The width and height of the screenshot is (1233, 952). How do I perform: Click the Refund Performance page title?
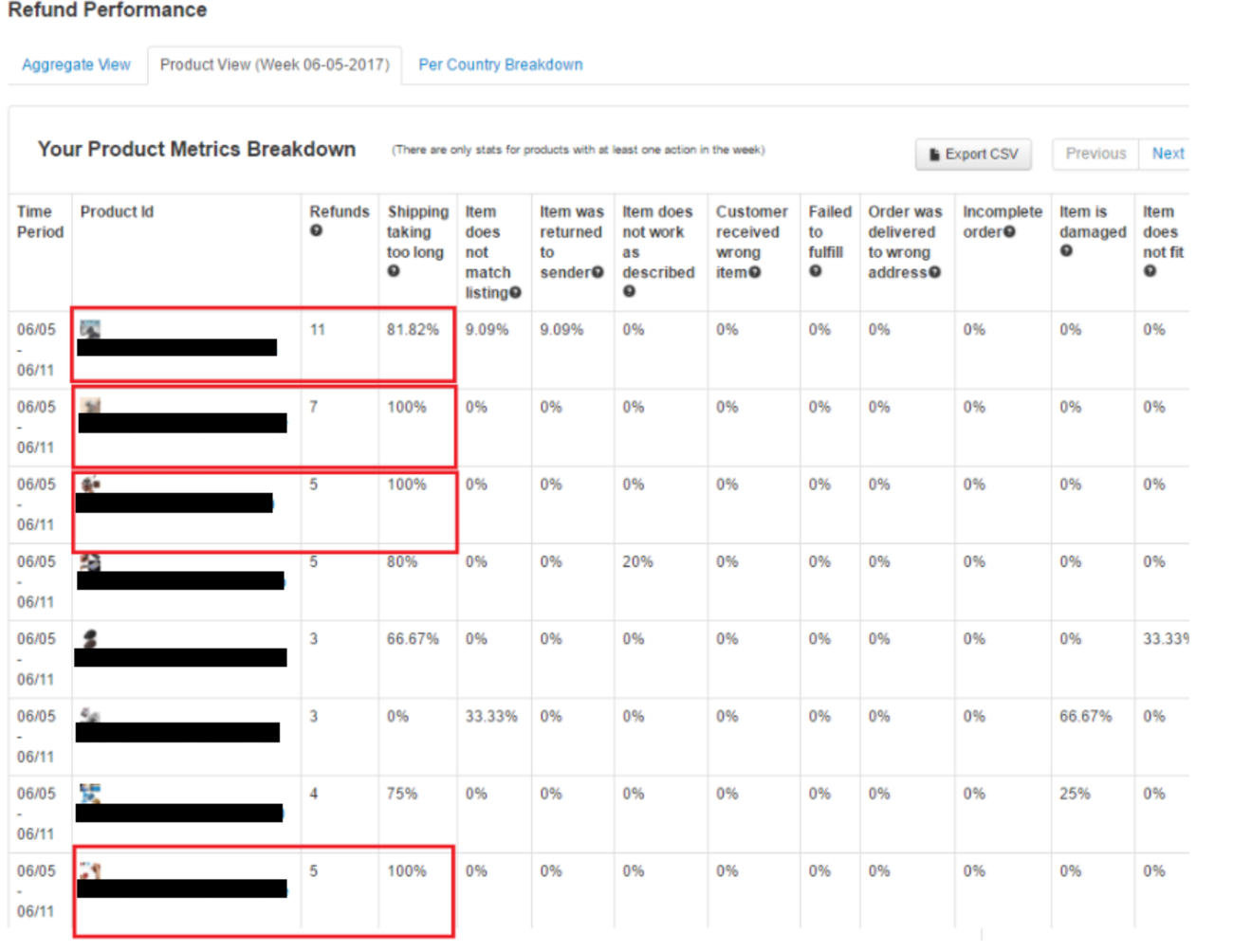click(x=107, y=10)
